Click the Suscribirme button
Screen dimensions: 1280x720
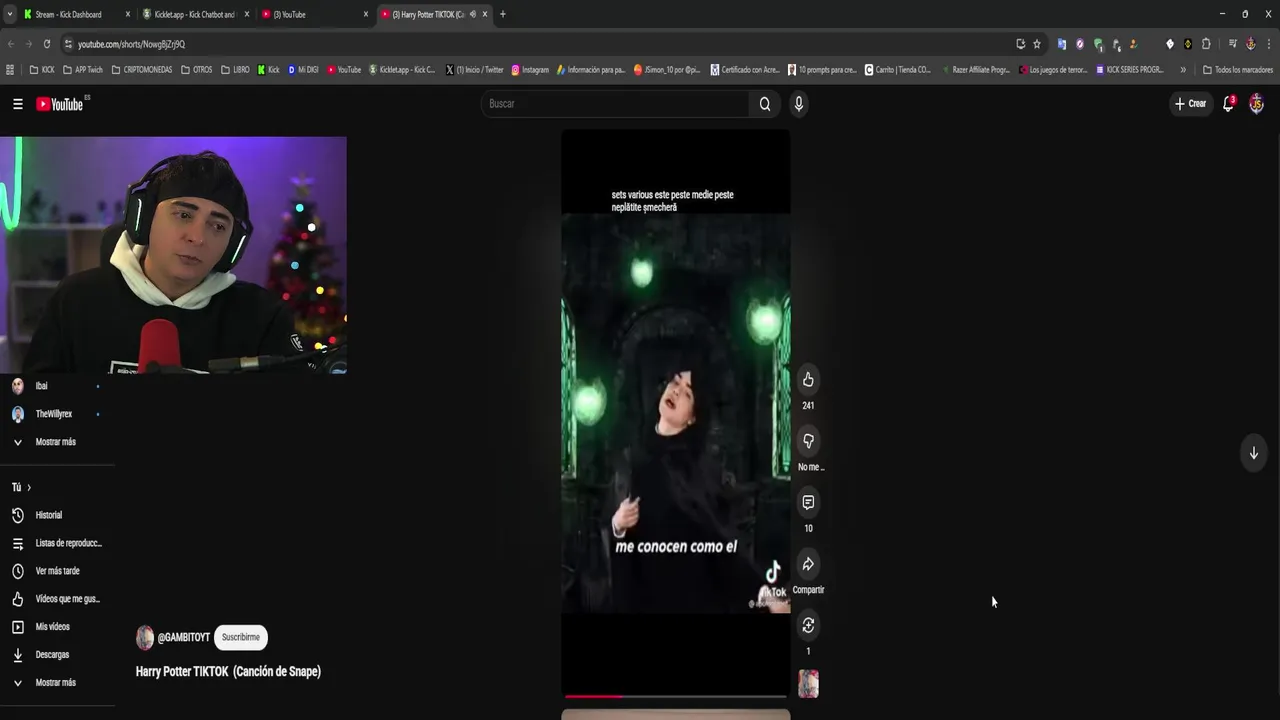point(241,637)
